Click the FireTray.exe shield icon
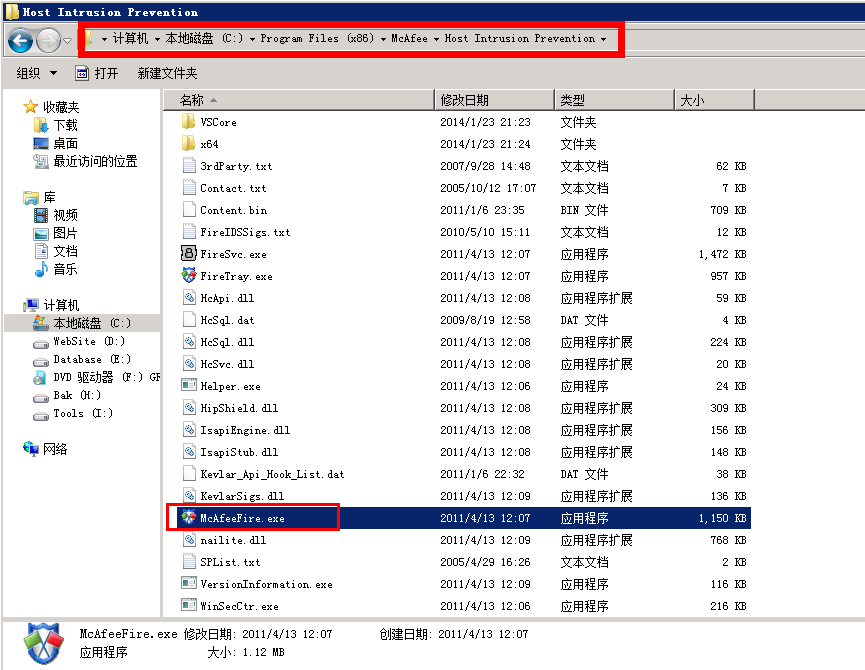865x670 pixels. click(x=189, y=276)
